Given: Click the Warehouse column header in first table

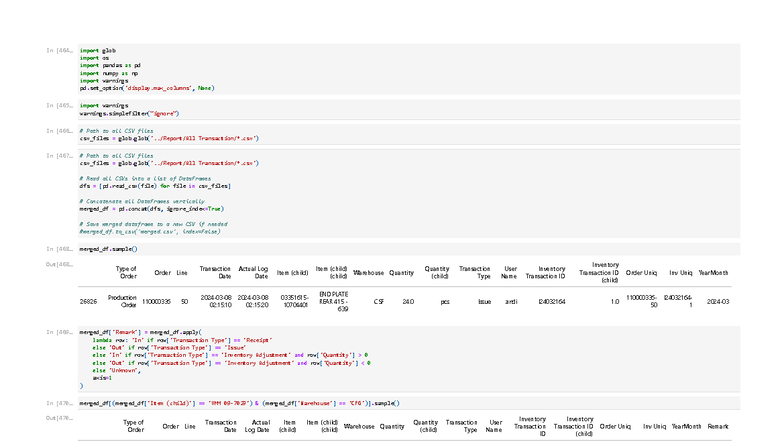Looking at the screenshot, I should point(368,272).
